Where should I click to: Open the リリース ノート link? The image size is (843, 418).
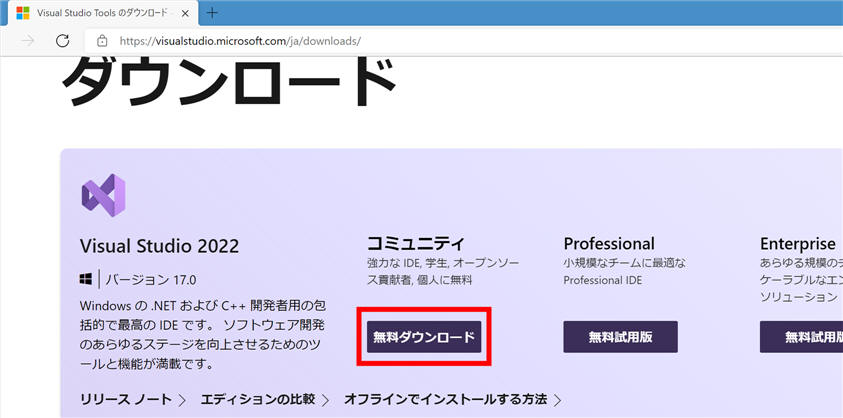click(x=126, y=399)
